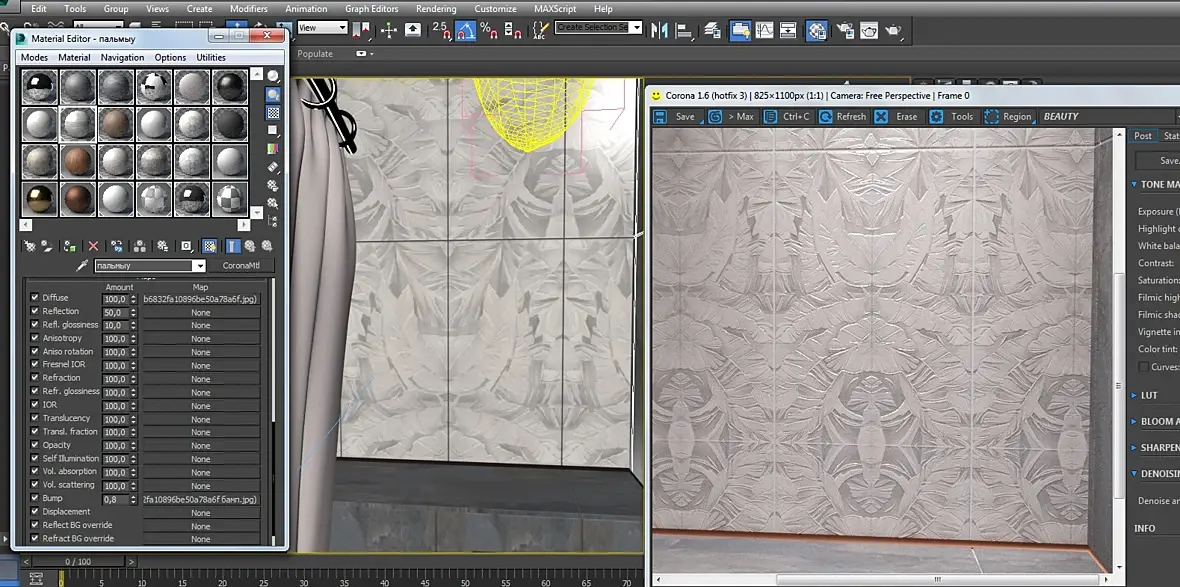Pick material from object with eyedropper

[83, 266]
